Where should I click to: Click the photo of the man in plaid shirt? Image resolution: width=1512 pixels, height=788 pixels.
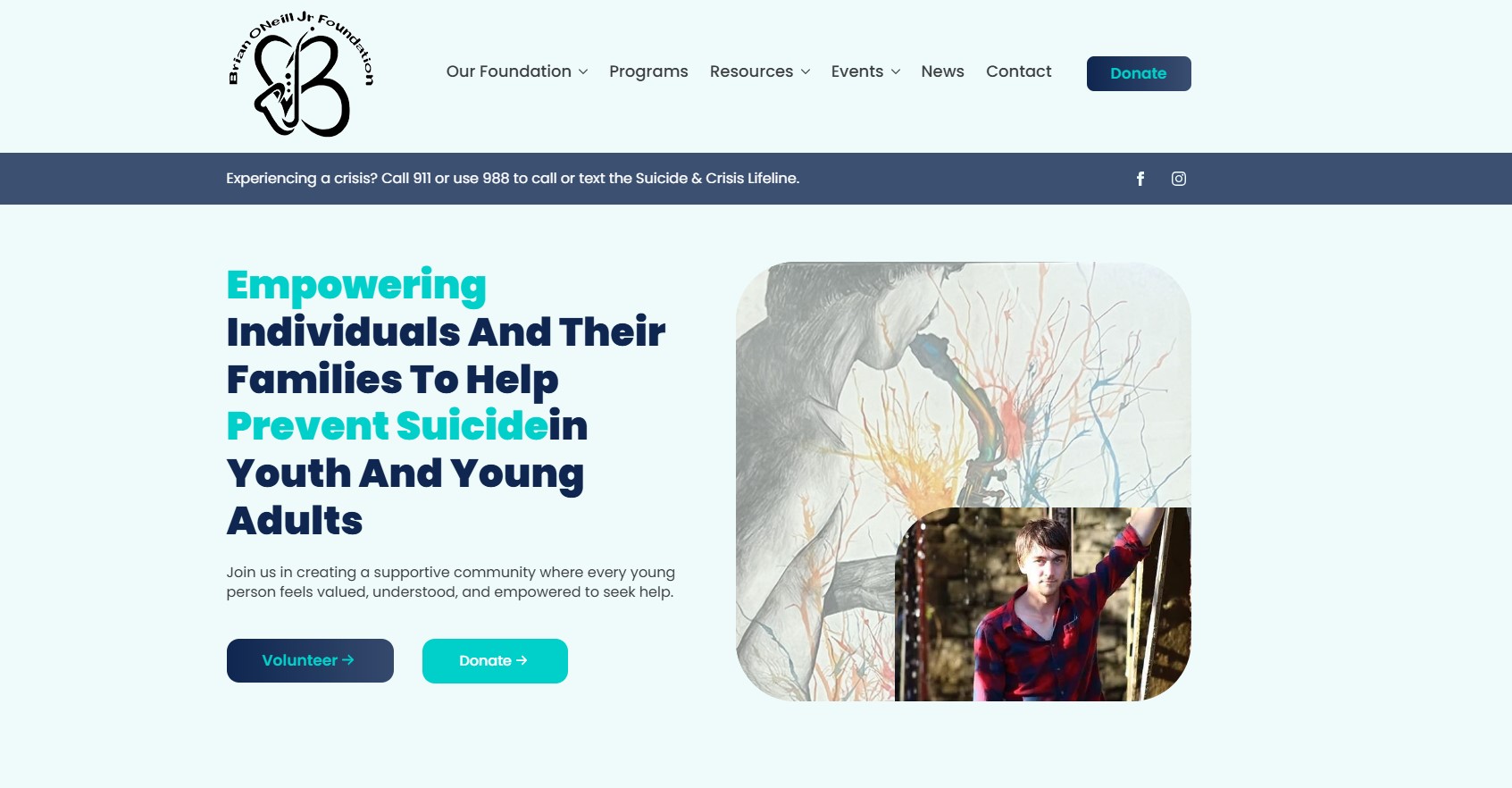point(1042,604)
